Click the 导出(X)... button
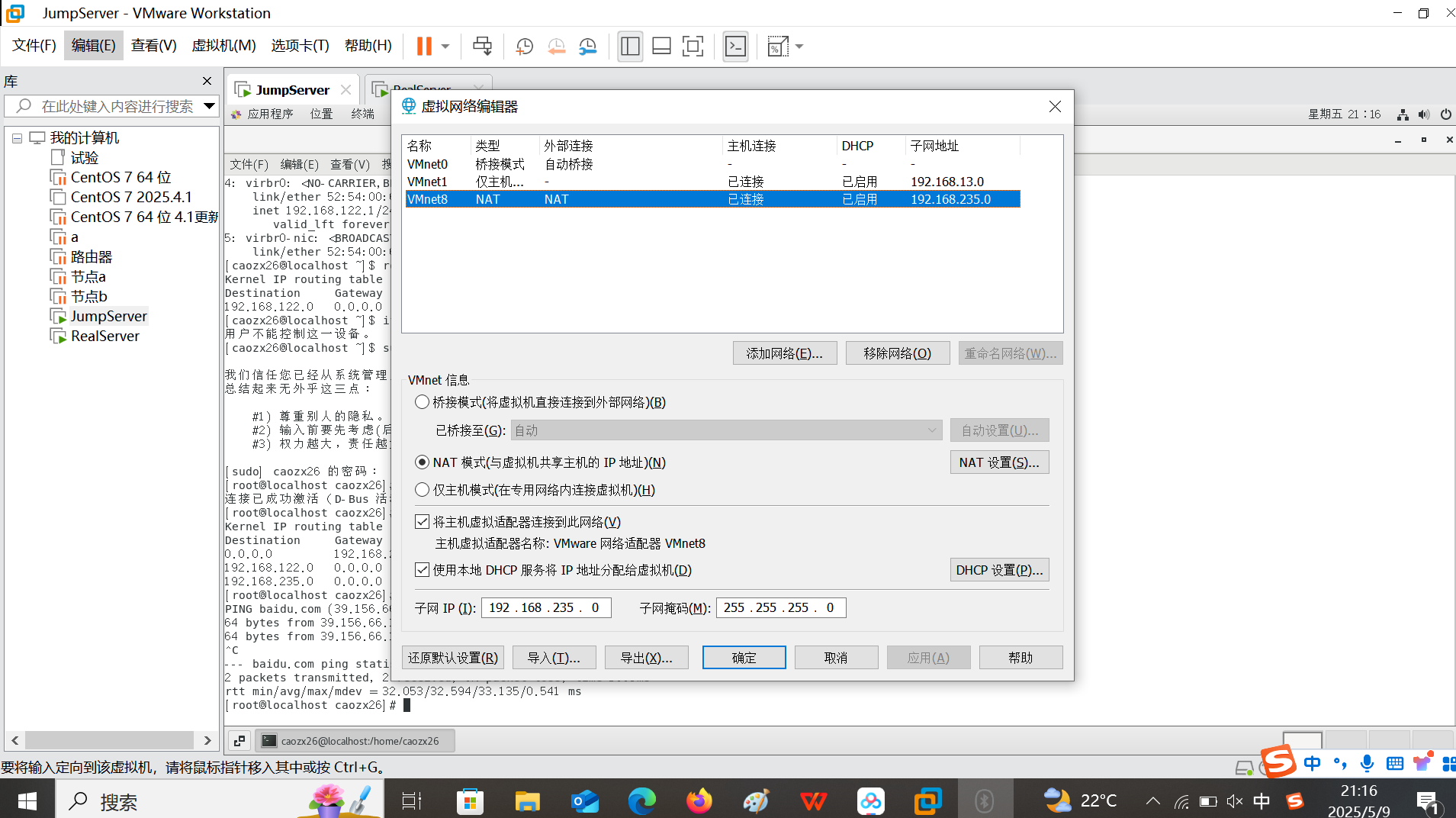Image resolution: width=1456 pixels, height=818 pixels. [x=646, y=658]
